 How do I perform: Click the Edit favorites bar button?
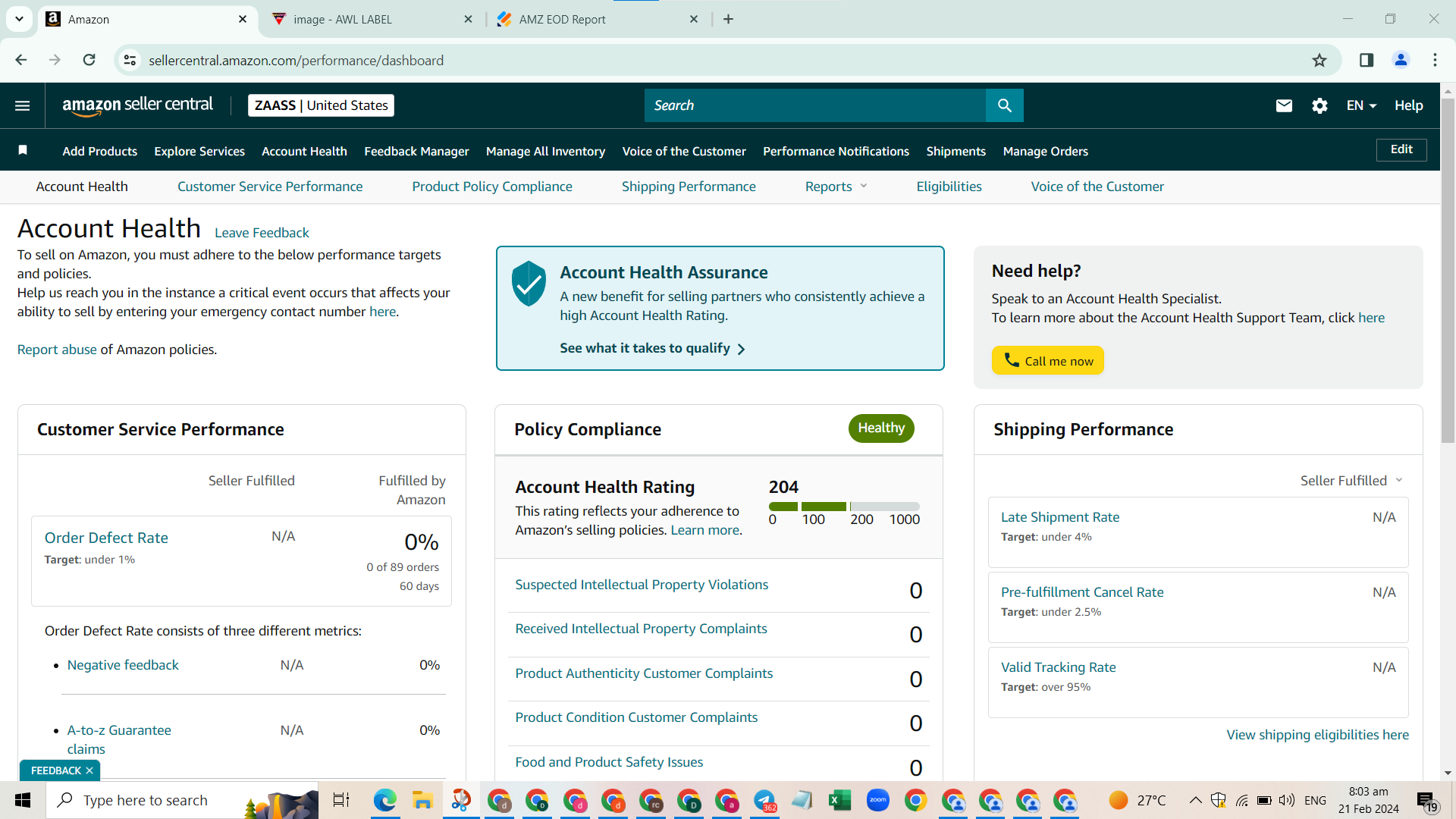click(x=1401, y=149)
